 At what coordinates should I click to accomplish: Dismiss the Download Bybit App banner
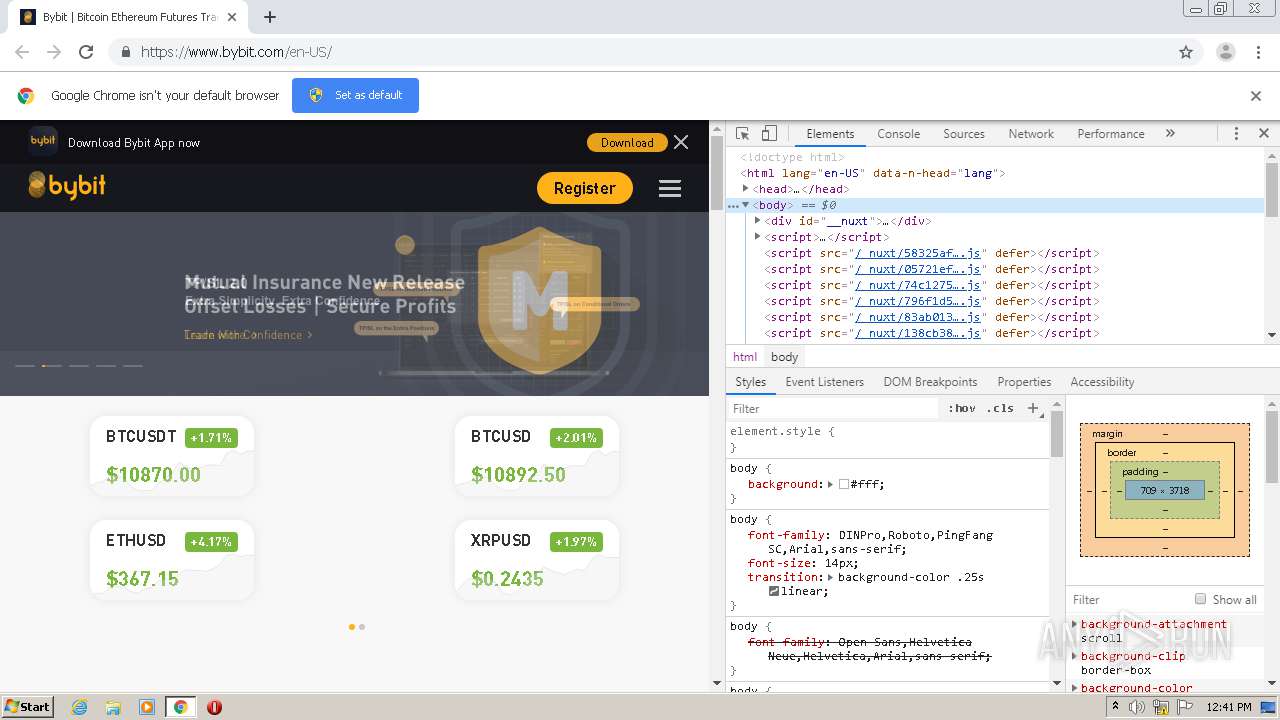tap(681, 142)
